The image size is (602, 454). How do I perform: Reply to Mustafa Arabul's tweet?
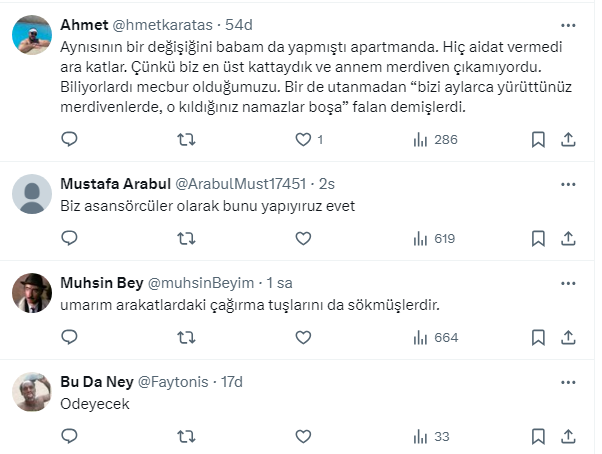pos(69,238)
